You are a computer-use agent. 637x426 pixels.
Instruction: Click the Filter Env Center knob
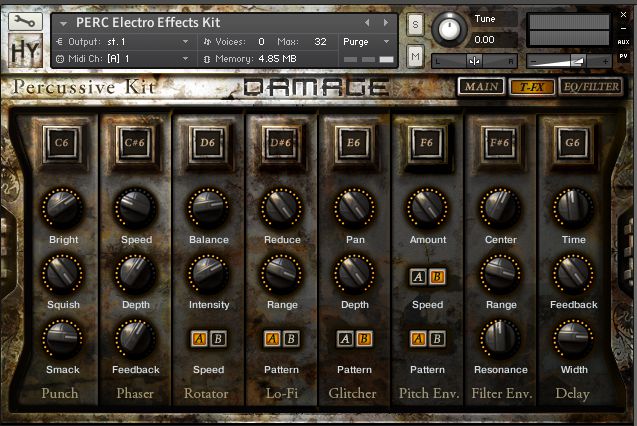pyautogui.click(x=500, y=208)
